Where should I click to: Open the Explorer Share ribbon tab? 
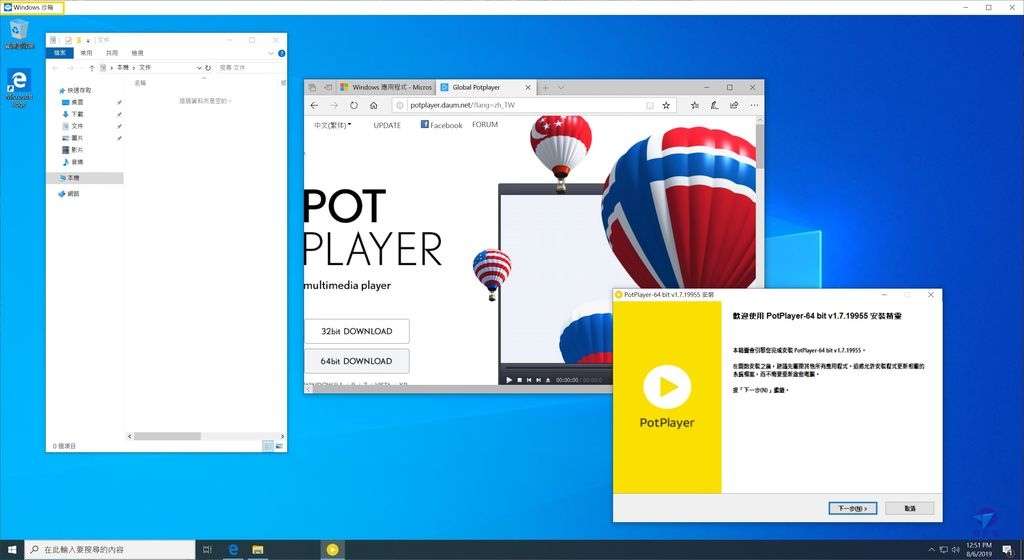pos(112,53)
